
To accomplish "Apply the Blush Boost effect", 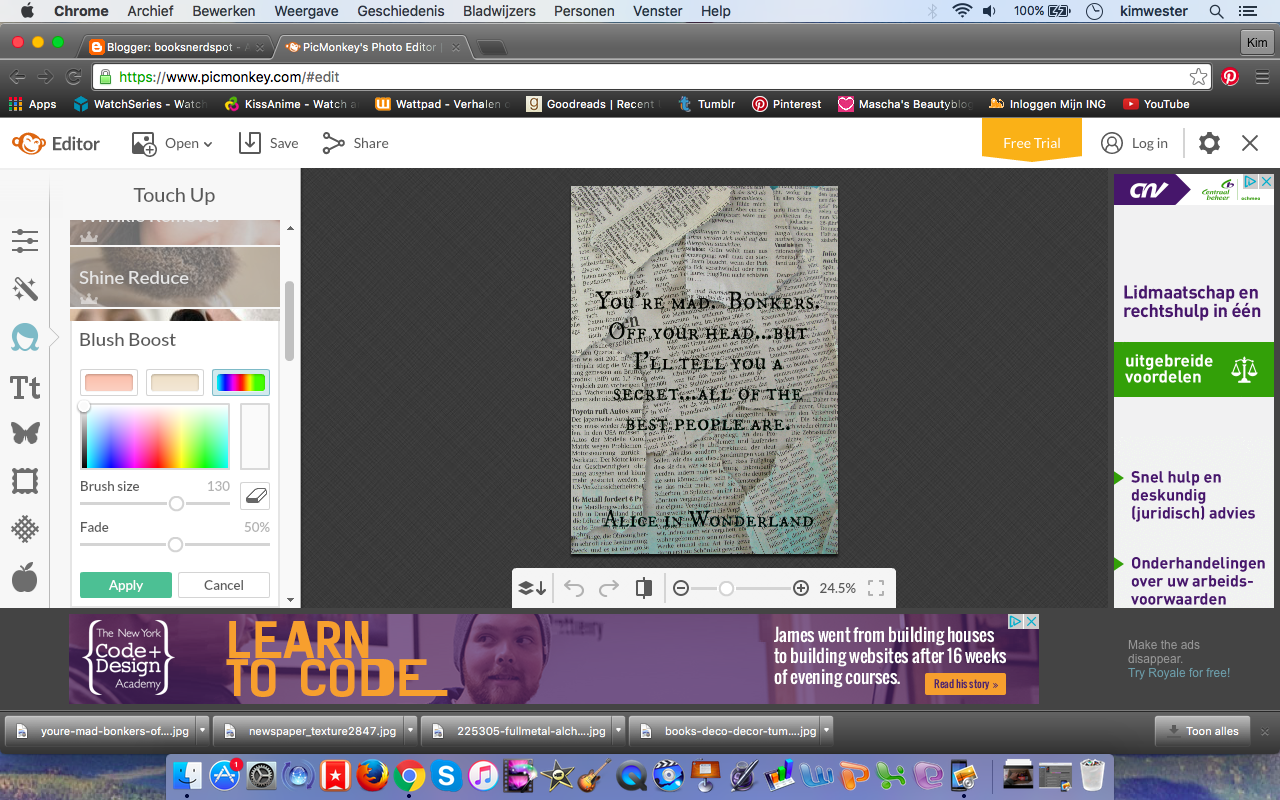I will pos(126,585).
